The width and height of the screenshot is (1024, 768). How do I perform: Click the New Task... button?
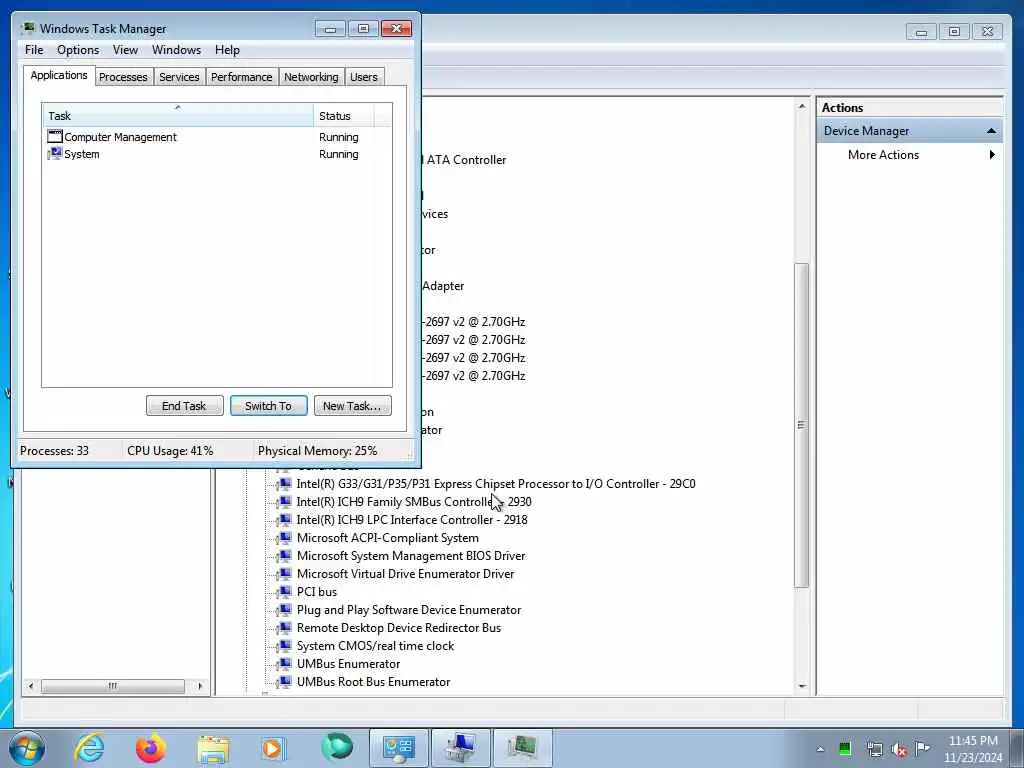353,406
